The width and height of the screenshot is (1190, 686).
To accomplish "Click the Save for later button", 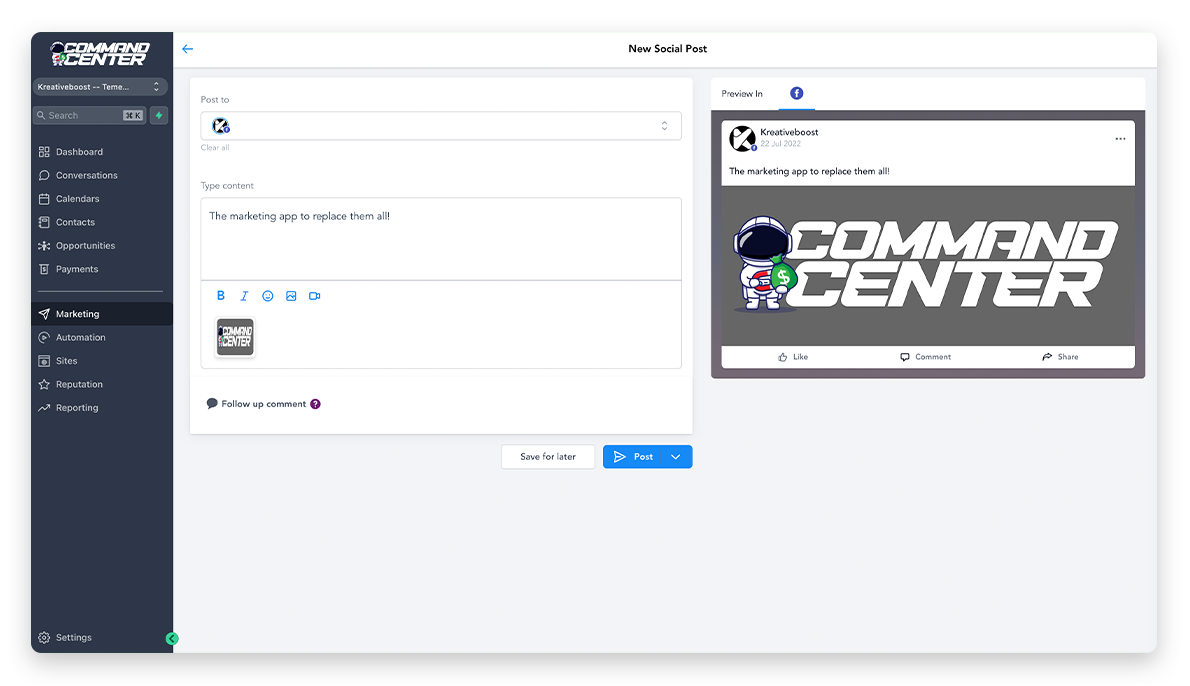I will point(548,457).
